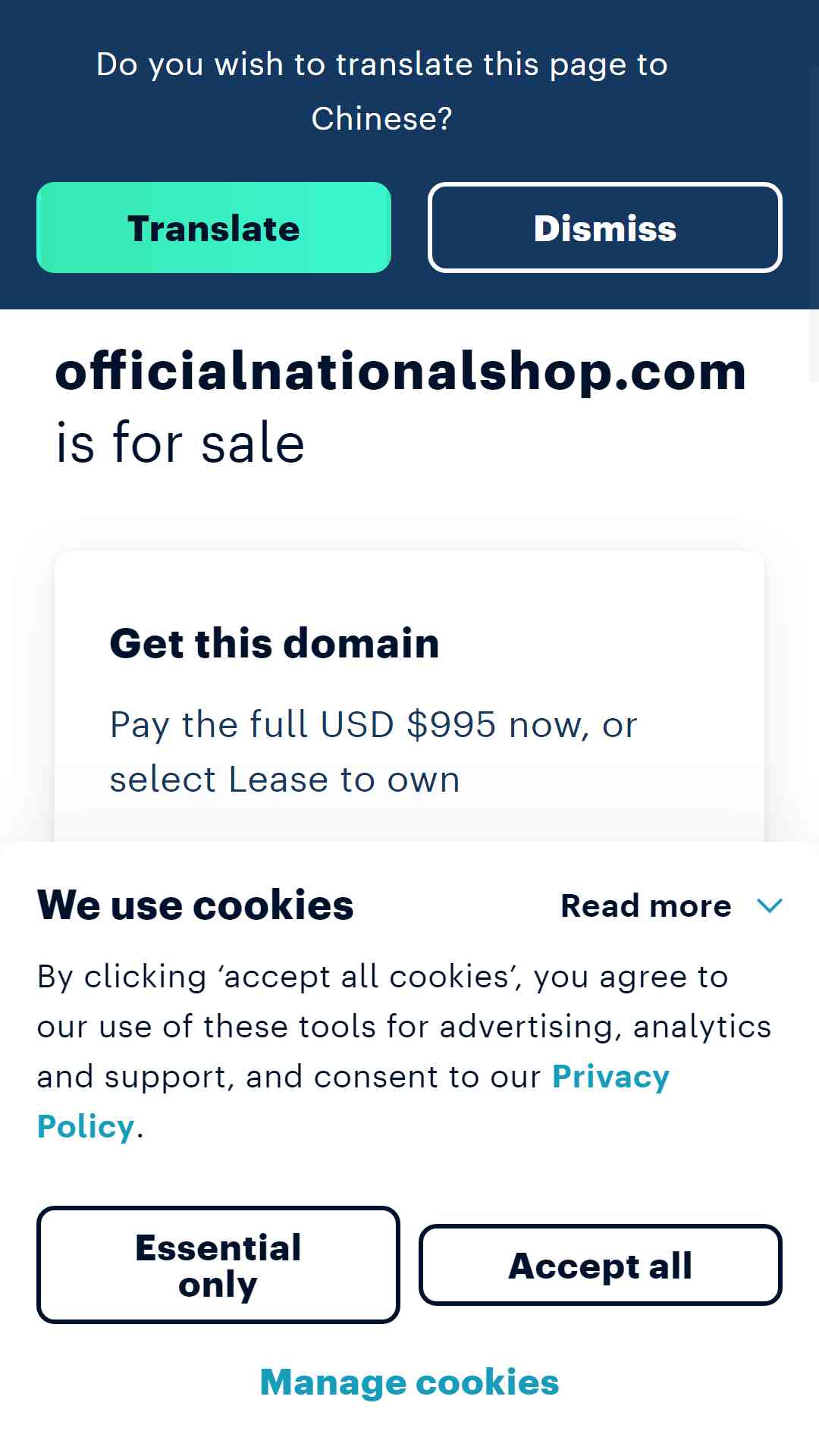Choose Essential only cookies
This screenshot has height=1456, width=819.
click(218, 1265)
